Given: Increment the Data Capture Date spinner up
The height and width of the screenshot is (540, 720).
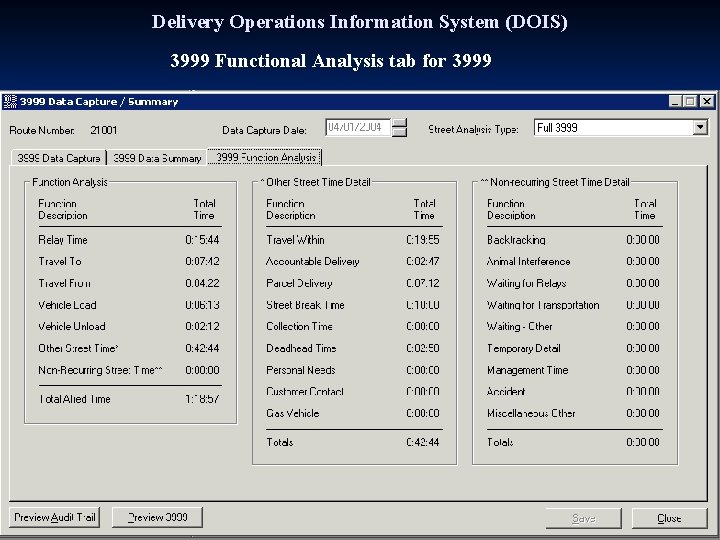Looking at the screenshot, I should [399, 123].
